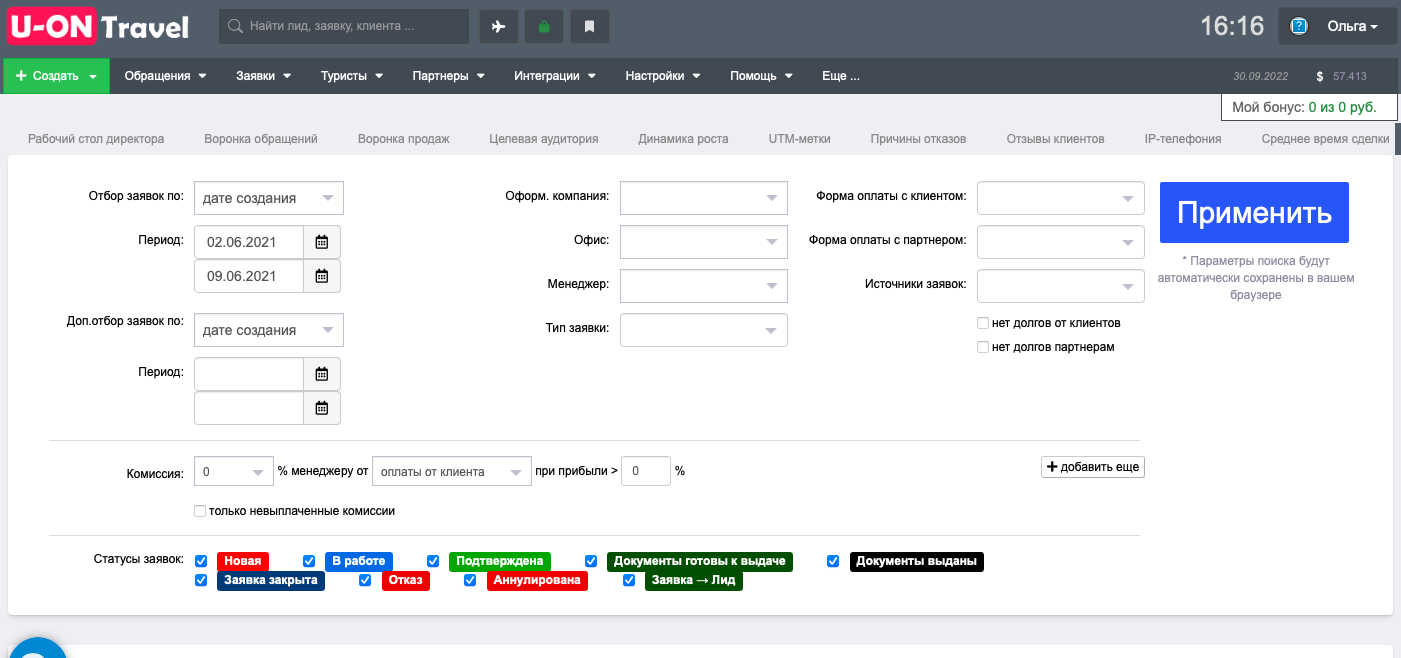Image resolution: width=1401 pixels, height=658 pixels.
Task: Expand Форма оплаты с клиентом dropdown
Action: coord(1061,198)
